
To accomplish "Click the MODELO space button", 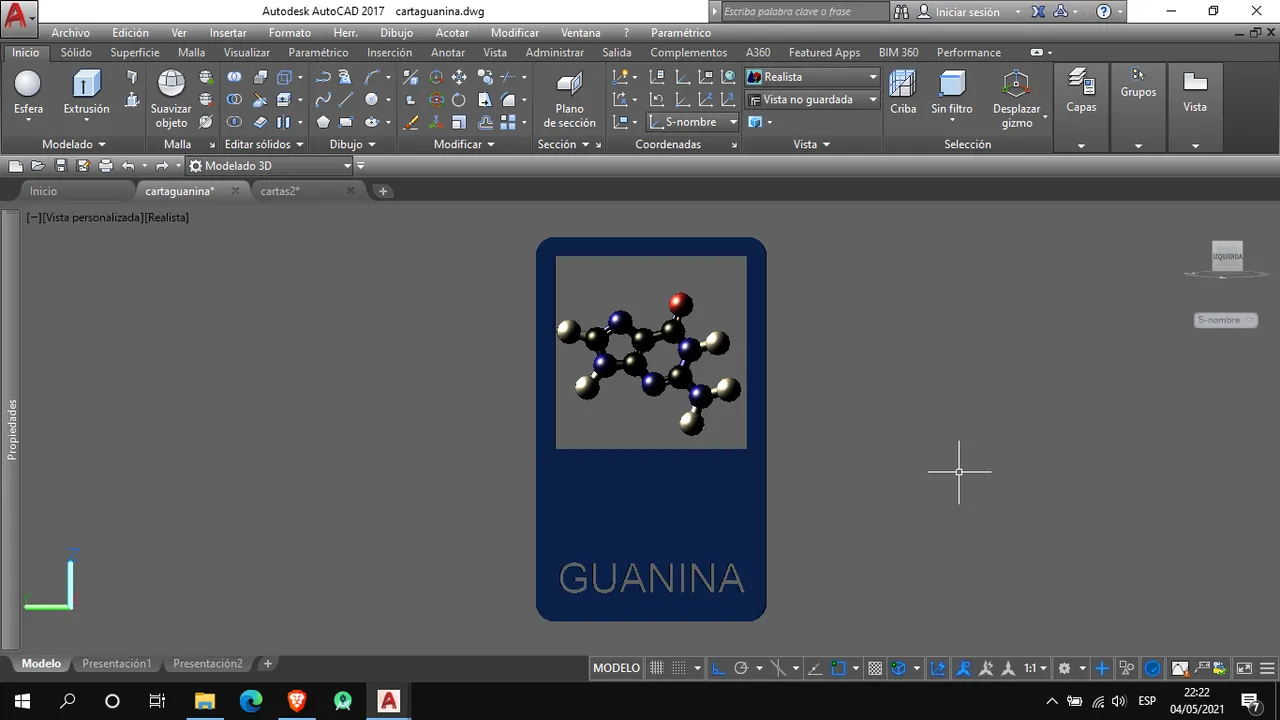I will [616, 668].
